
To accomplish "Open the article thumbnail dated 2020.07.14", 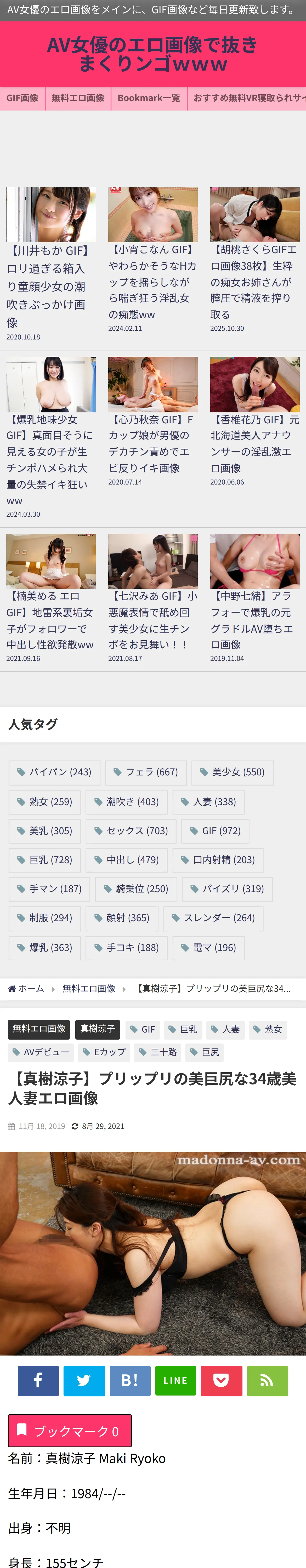I will tap(153, 385).
